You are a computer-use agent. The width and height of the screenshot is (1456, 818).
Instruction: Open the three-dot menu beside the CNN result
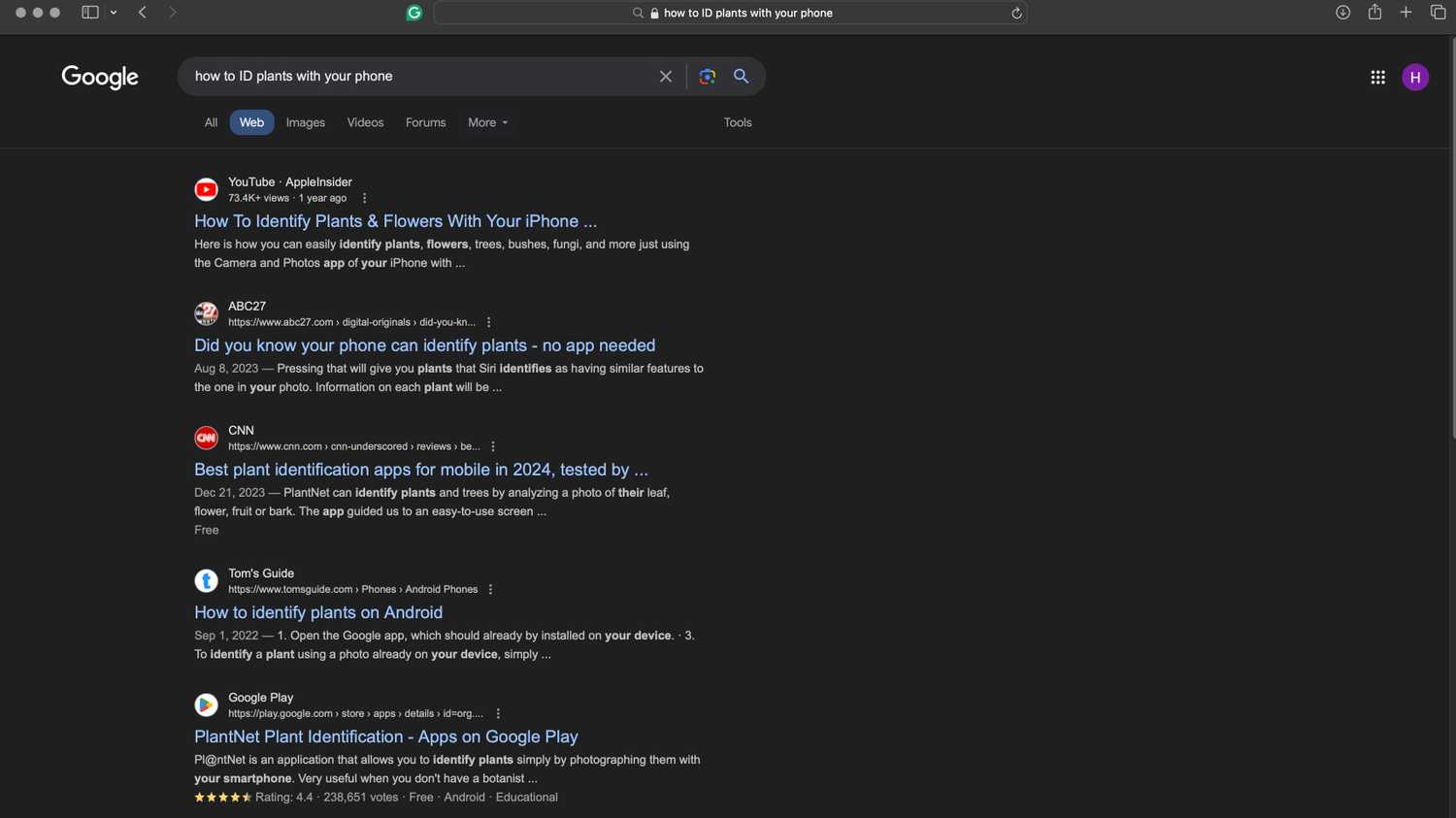(x=493, y=445)
